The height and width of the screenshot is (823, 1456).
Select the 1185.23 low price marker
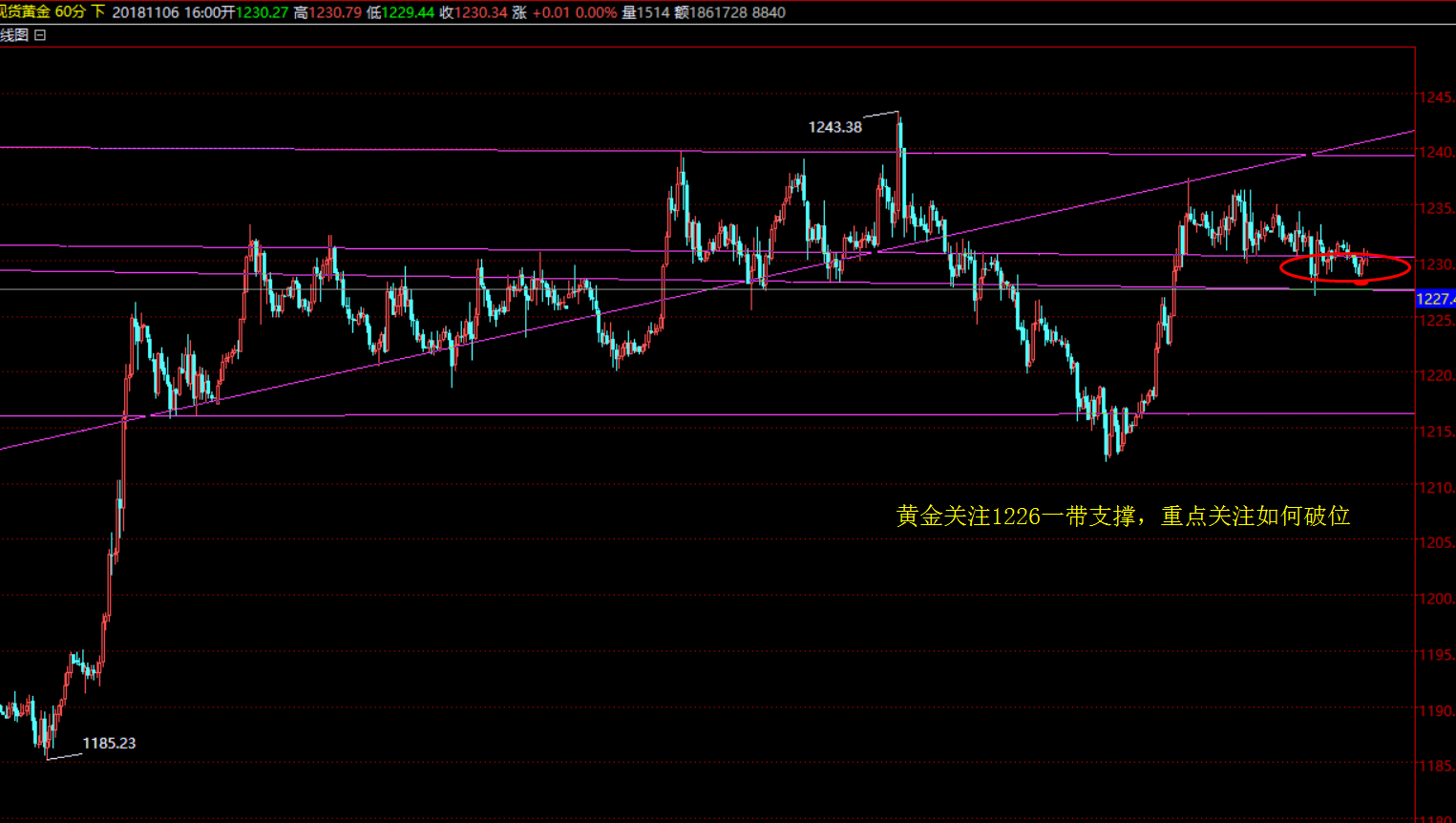click(109, 743)
